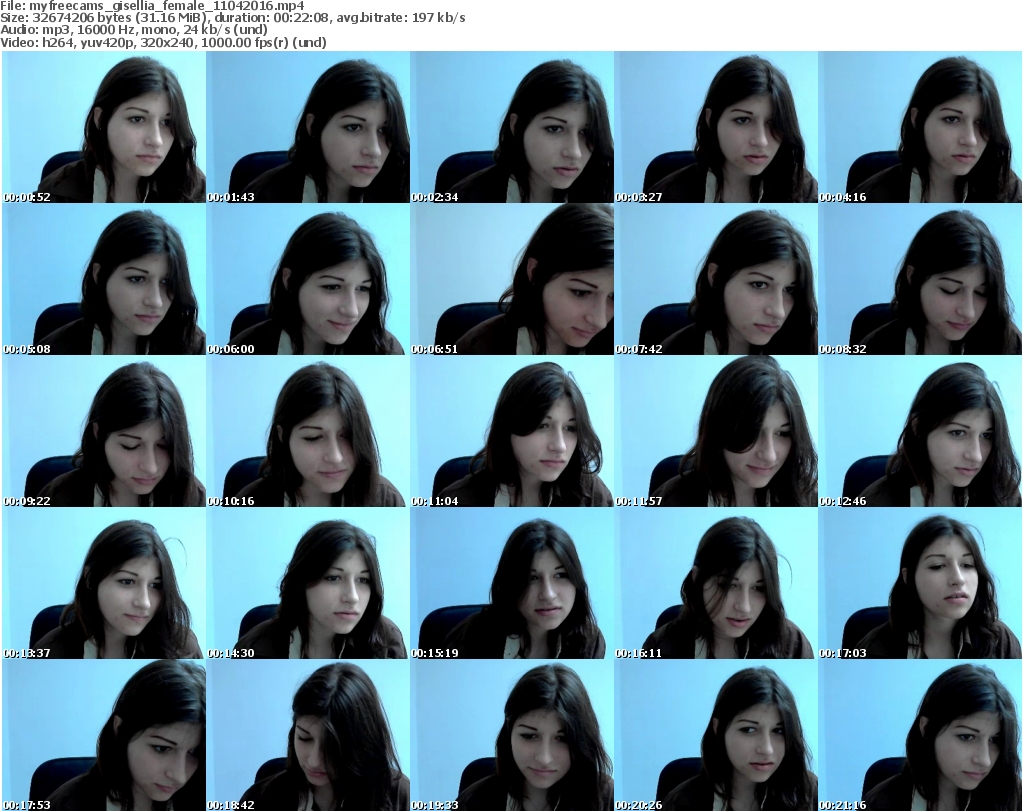Viewport: 1024px width, 811px height.
Task: Select the thumbnail stamped 00:04:16
Action: click(920, 127)
